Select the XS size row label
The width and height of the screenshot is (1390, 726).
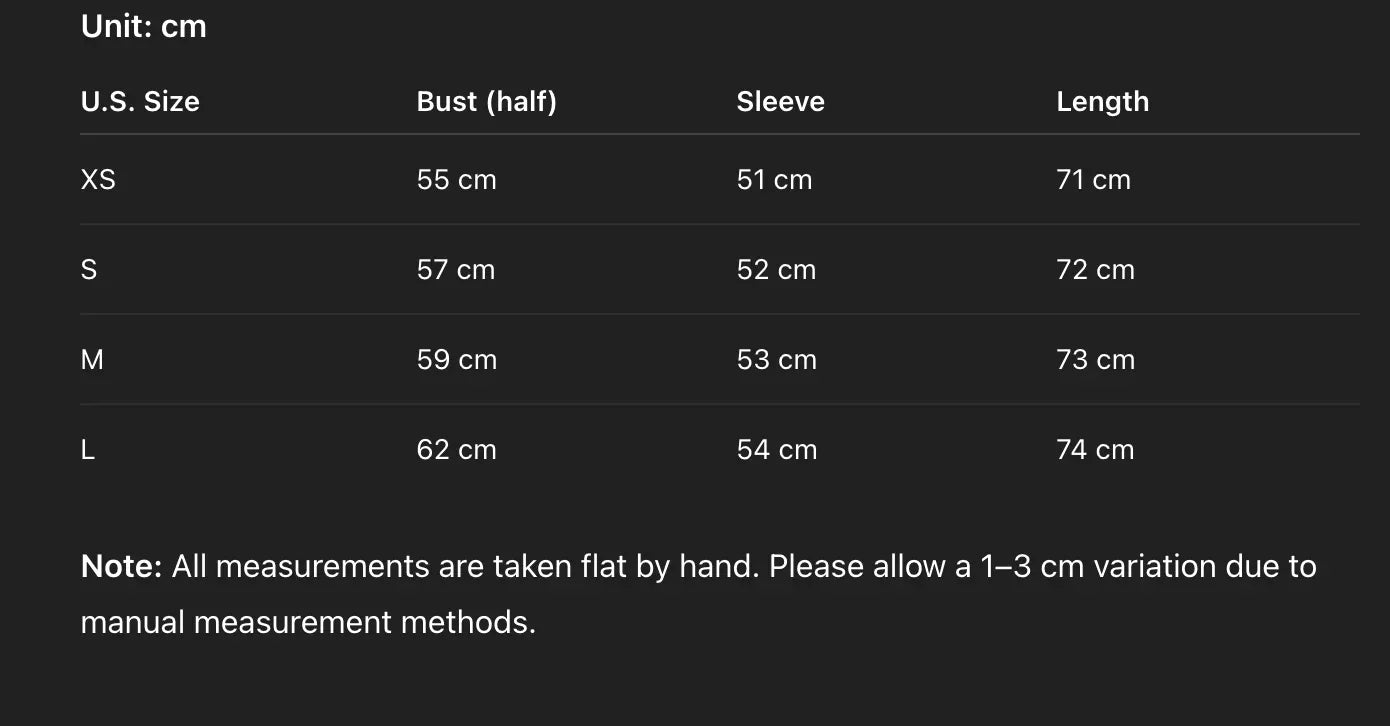[98, 180]
